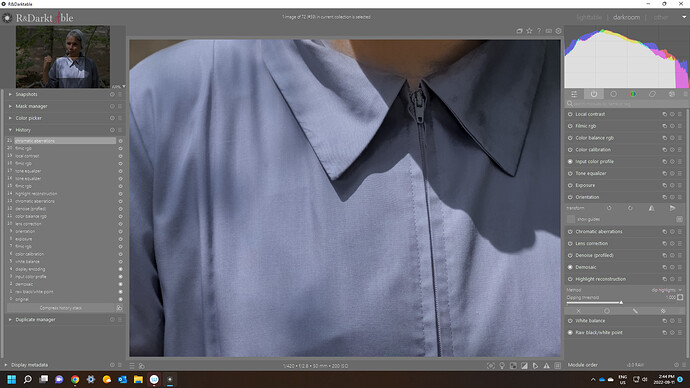This screenshot has width=690, height=388.
Task: Flip horizontally in Orientation transform
Action: tap(651, 208)
